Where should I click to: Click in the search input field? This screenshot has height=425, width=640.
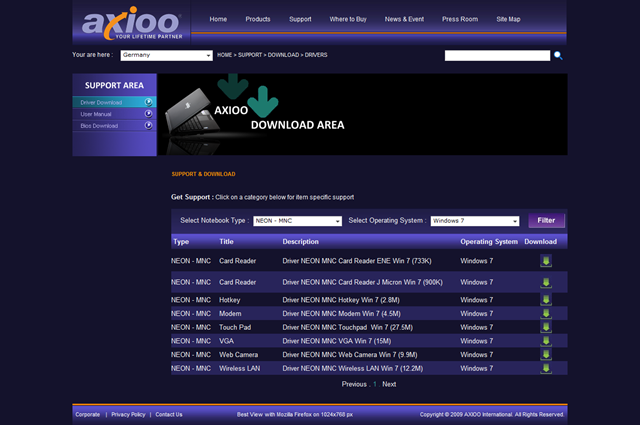(x=498, y=56)
